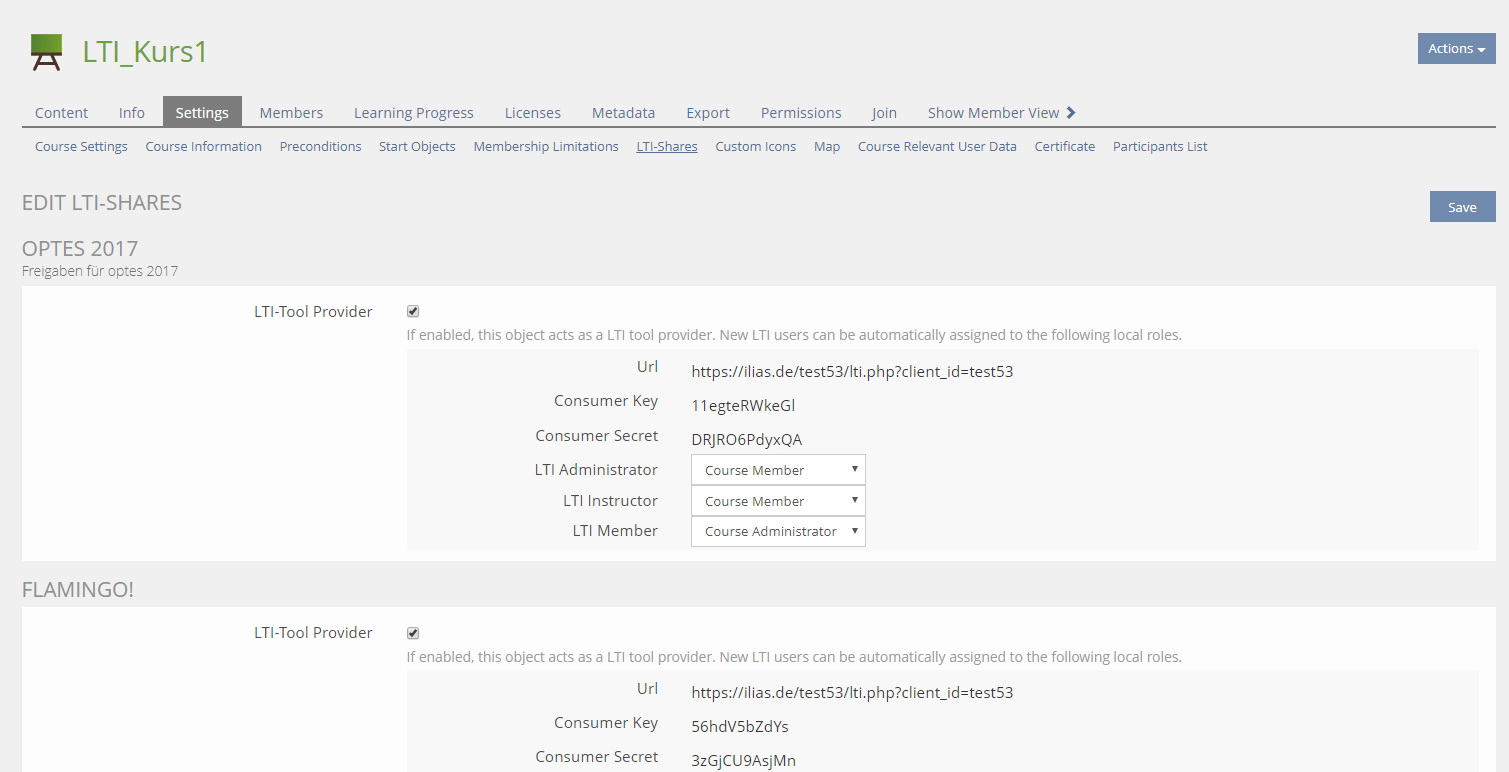Viewport: 1509px width, 772px height.
Task: Go to the Permissions tab
Action: (x=800, y=113)
